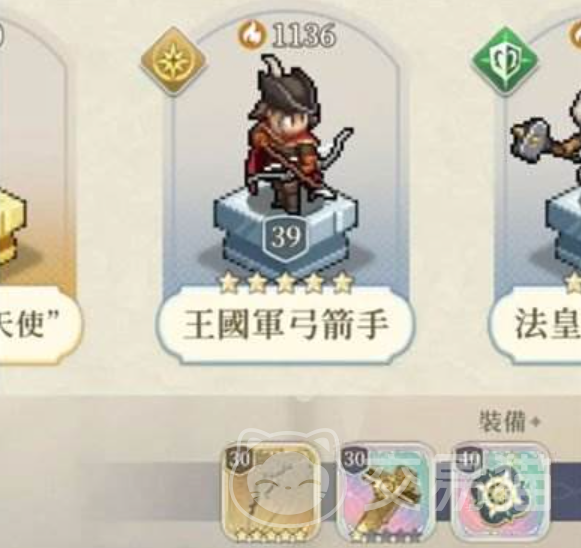Select the 王國軍弓箭手 name label
The width and height of the screenshot is (581, 548).
click(285, 325)
